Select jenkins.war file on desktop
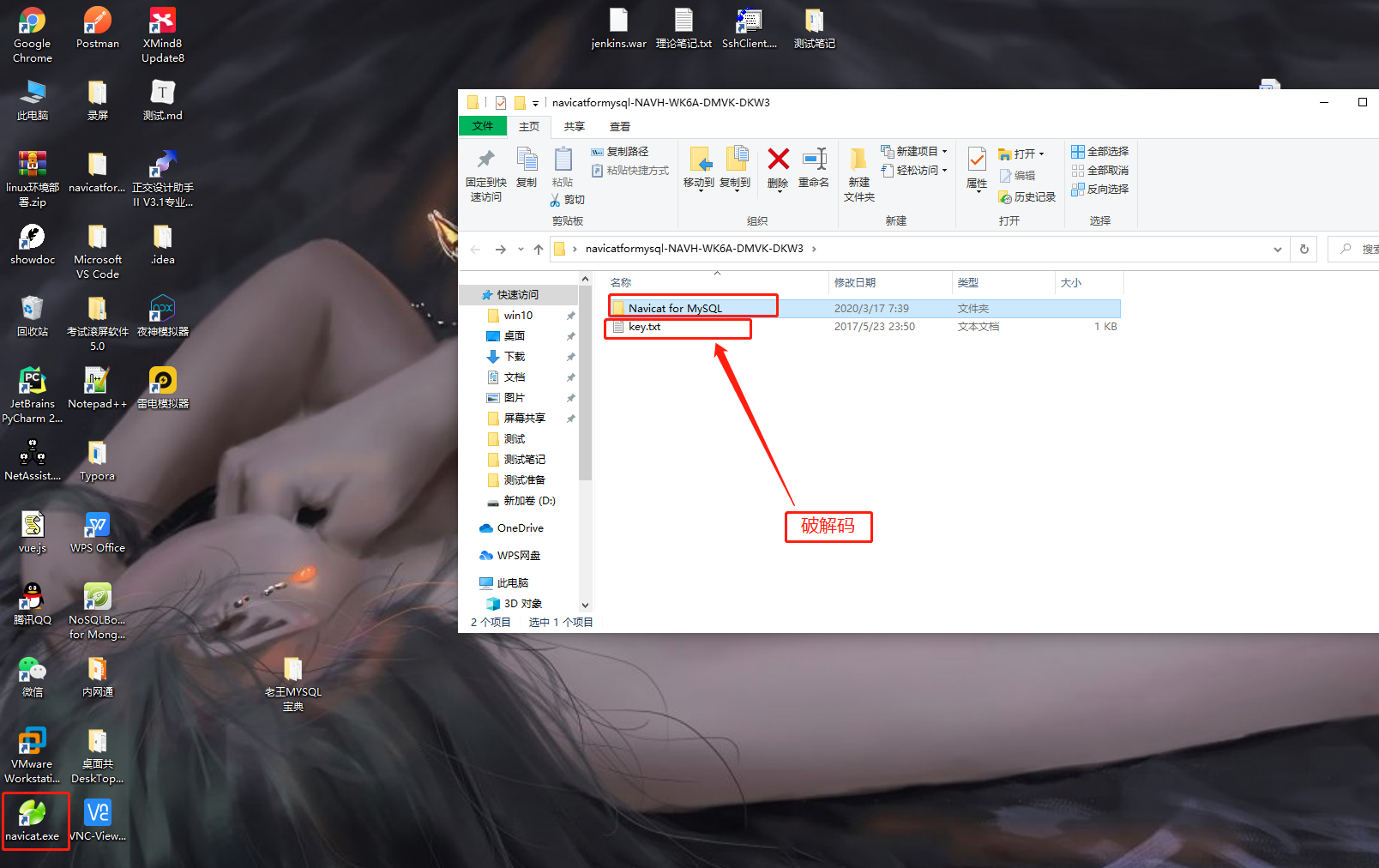1379x868 pixels. [618, 28]
